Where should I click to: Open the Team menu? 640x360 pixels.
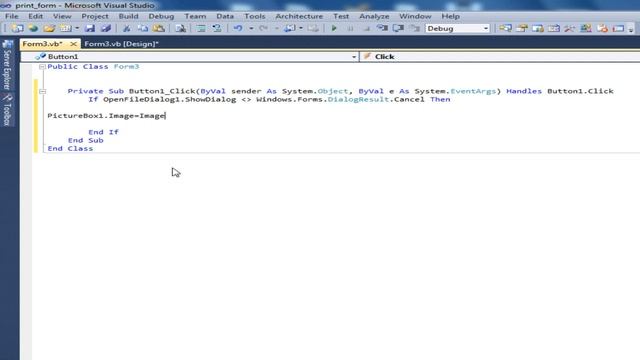[195, 16]
